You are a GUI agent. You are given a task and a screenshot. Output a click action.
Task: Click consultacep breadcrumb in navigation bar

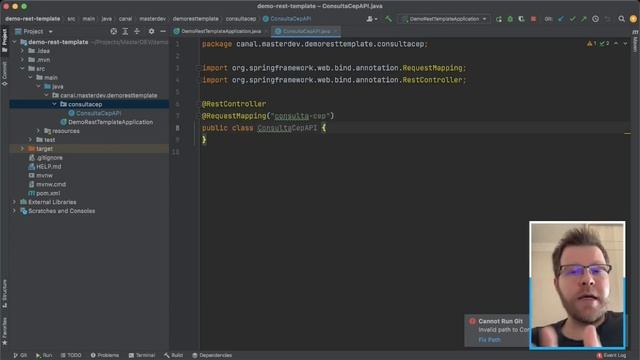(x=241, y=19)
